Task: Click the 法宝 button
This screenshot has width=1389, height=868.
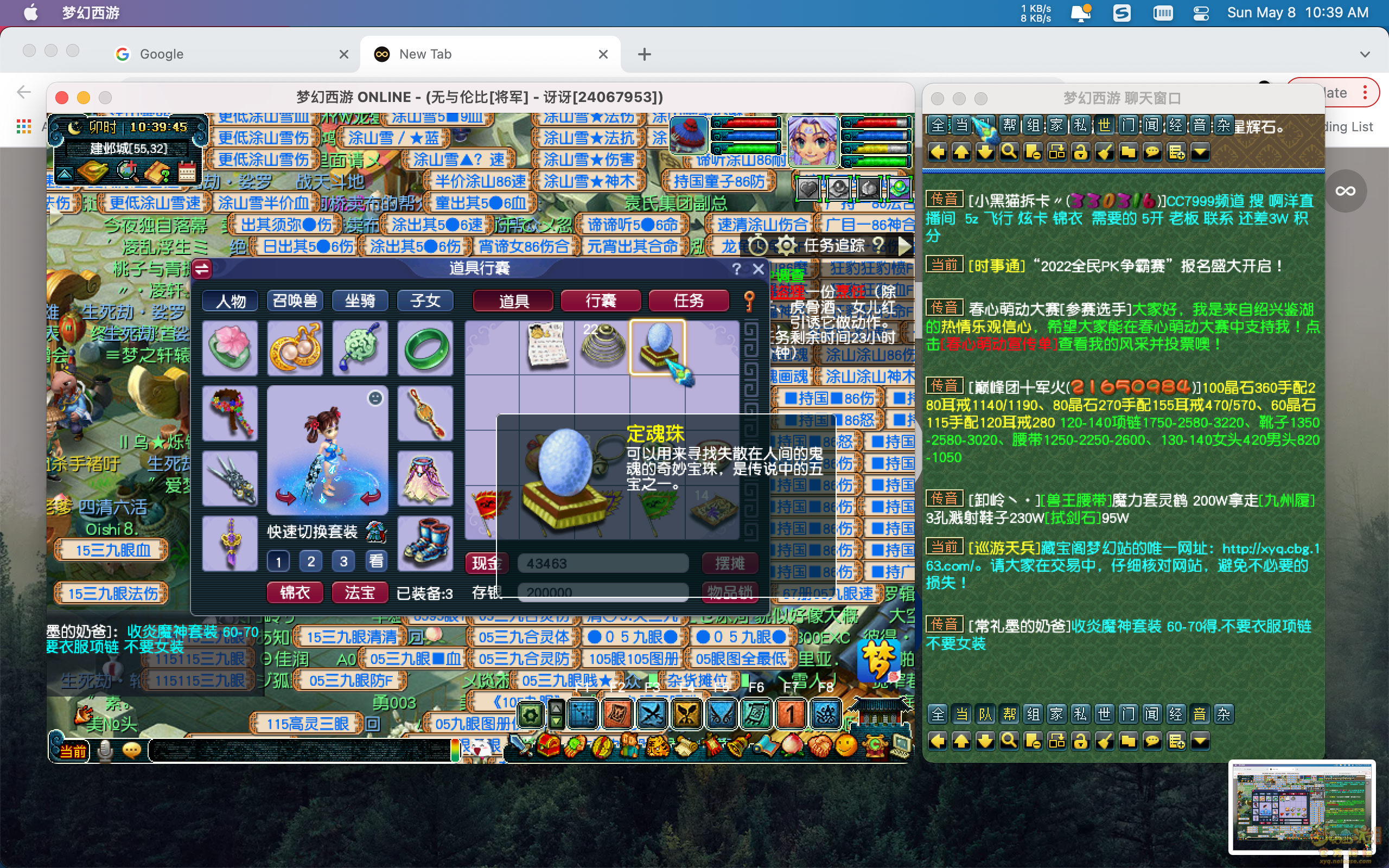Action: [x=360, y=592]
